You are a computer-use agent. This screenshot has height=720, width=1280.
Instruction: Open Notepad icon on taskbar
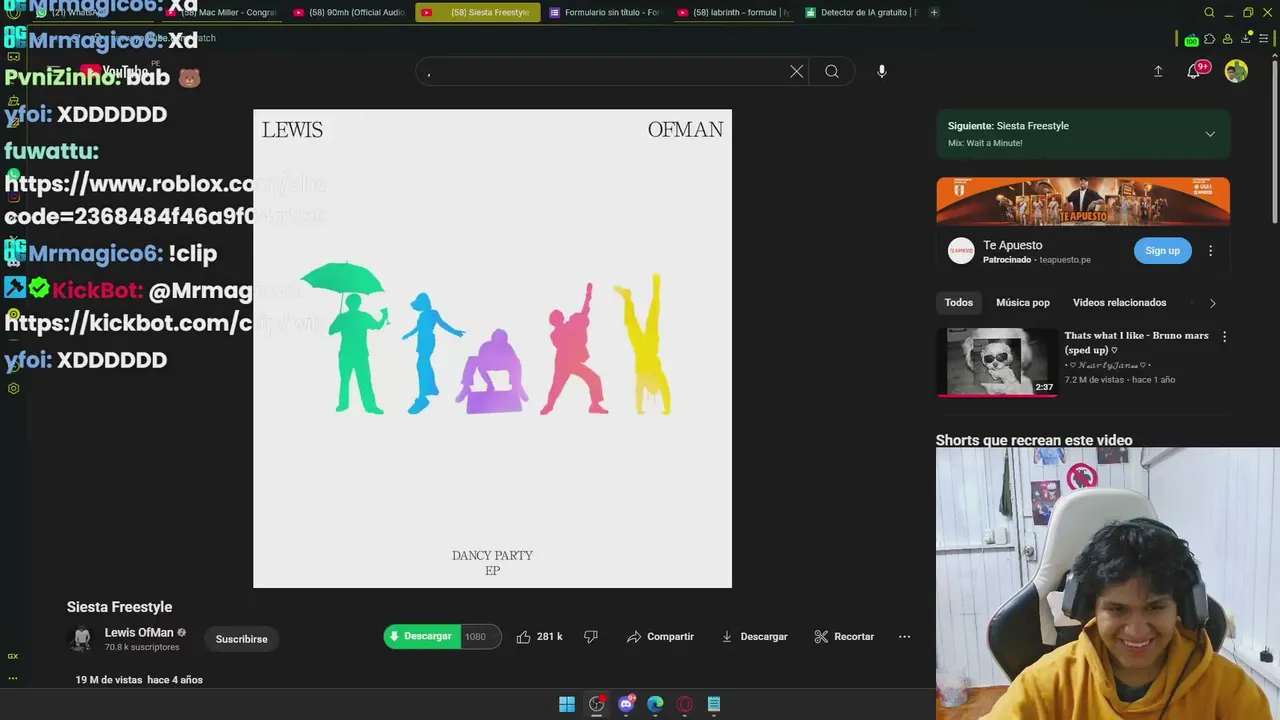coord(714,704)
